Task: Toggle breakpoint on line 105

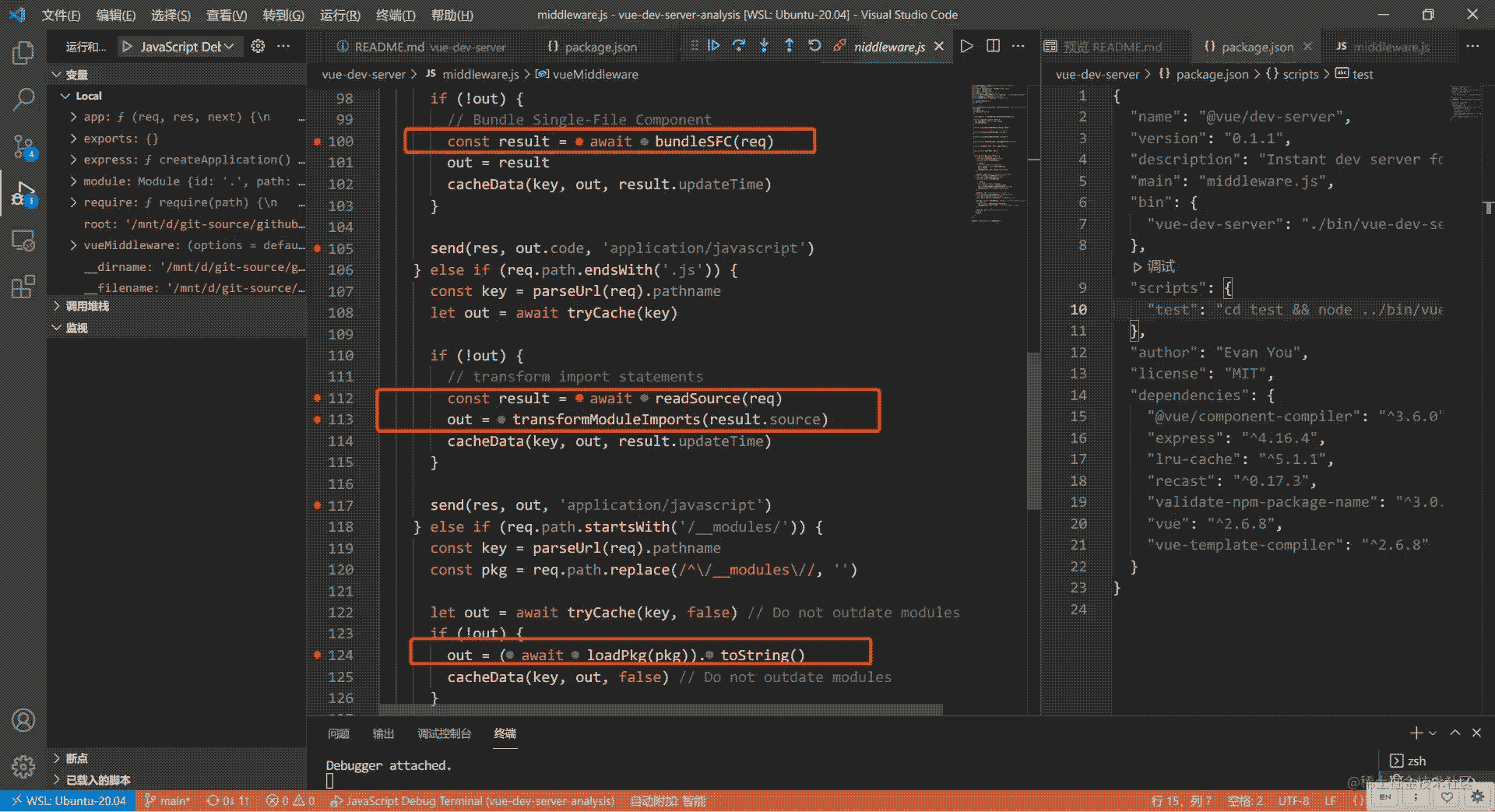Action: click(x=317, y=248)
